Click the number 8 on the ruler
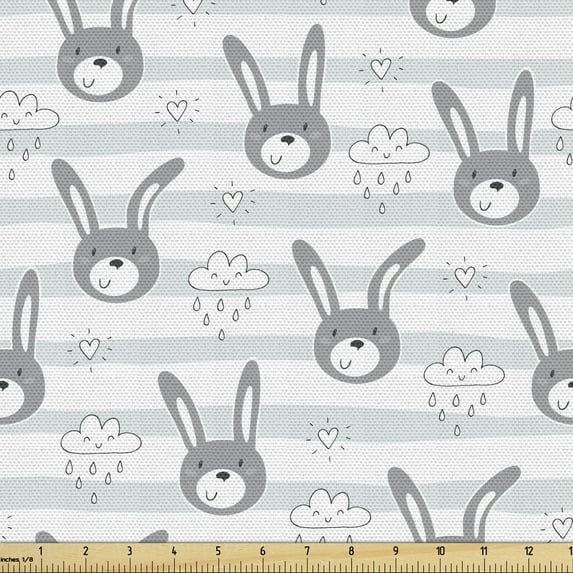573x573 pixels. [351, 551]
